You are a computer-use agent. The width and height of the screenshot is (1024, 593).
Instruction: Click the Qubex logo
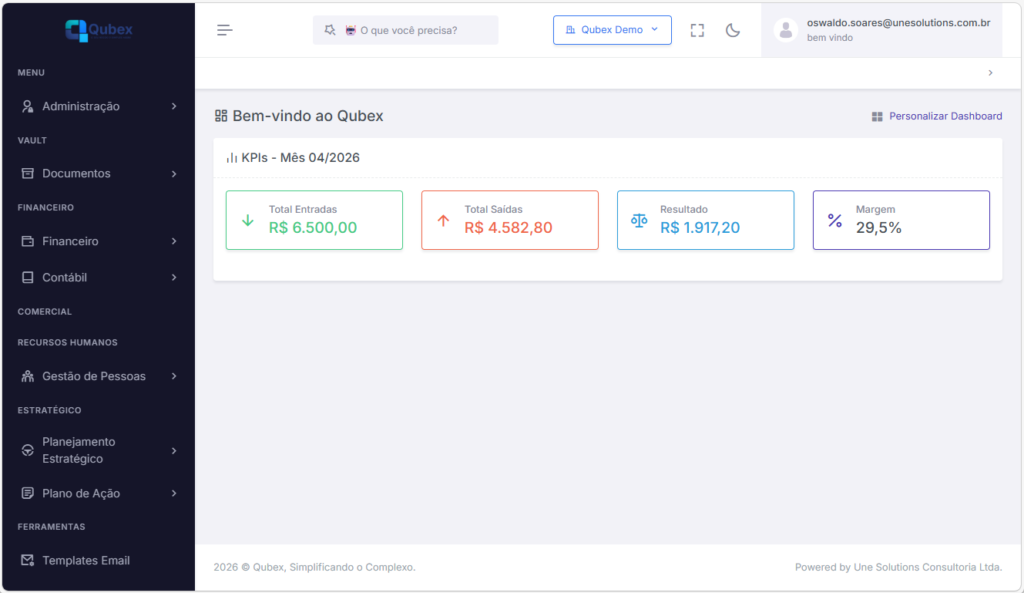click(98, 30)
